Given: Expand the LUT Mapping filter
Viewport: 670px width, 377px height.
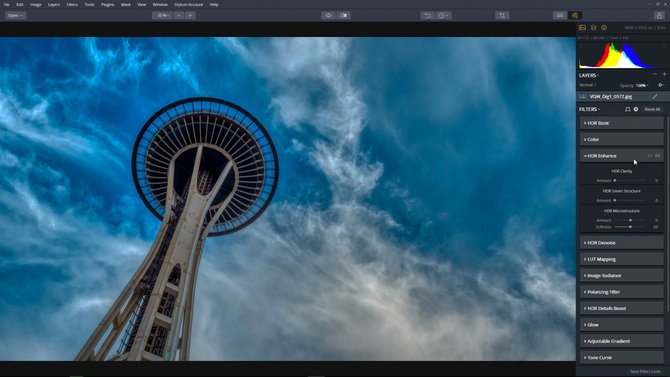Looking at the screenshot, I should 622,259.
